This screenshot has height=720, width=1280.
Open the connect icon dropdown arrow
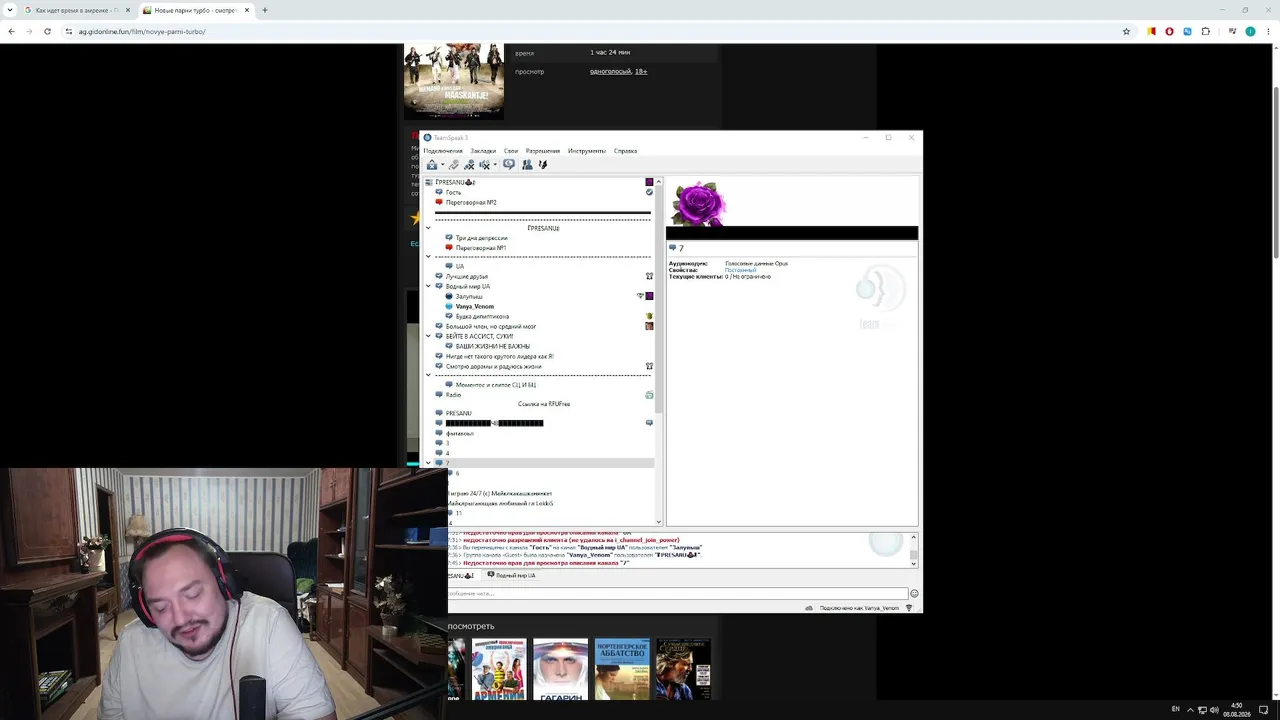[x=441, y=166]
